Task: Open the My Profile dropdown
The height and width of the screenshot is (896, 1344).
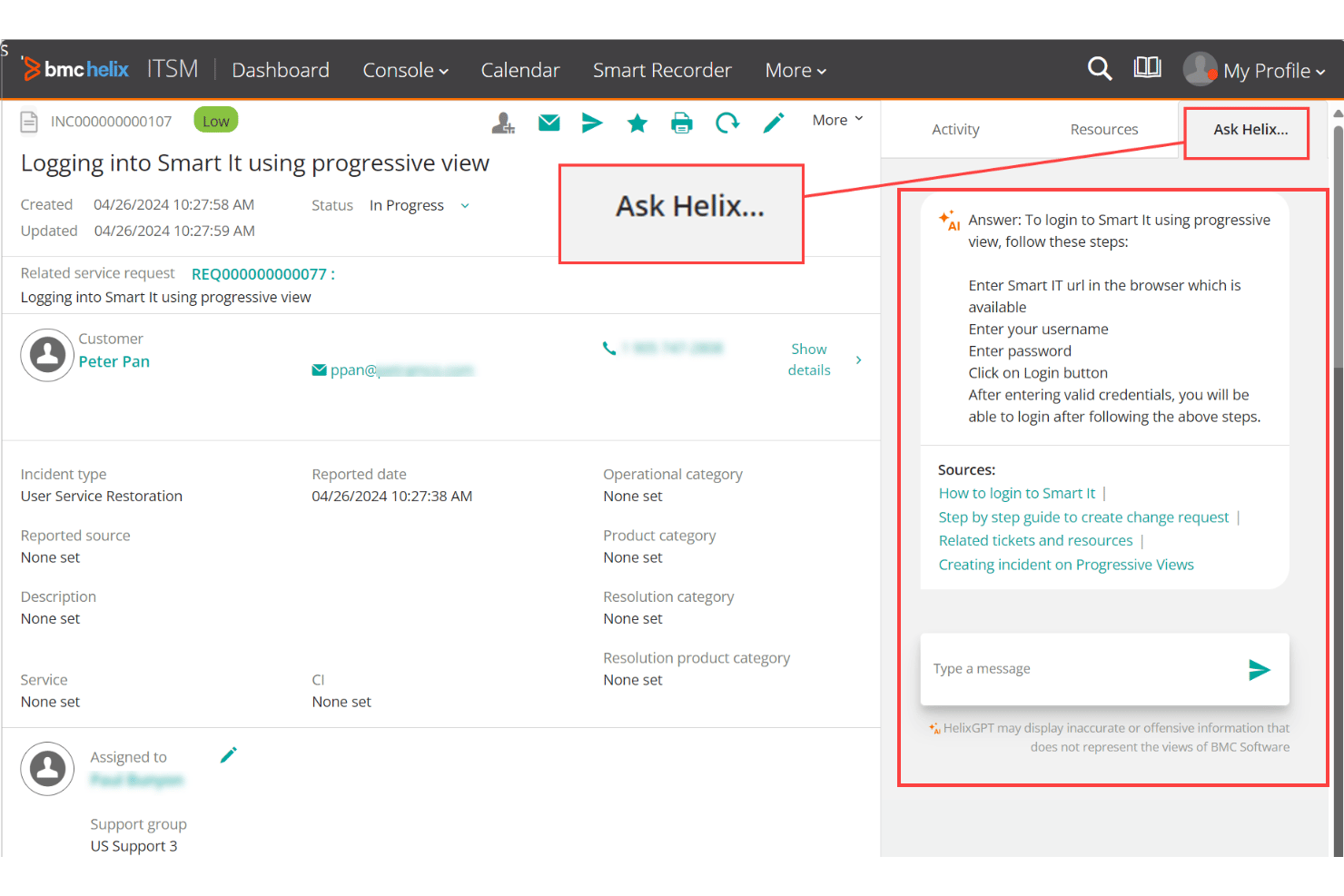Action: 1274,71
